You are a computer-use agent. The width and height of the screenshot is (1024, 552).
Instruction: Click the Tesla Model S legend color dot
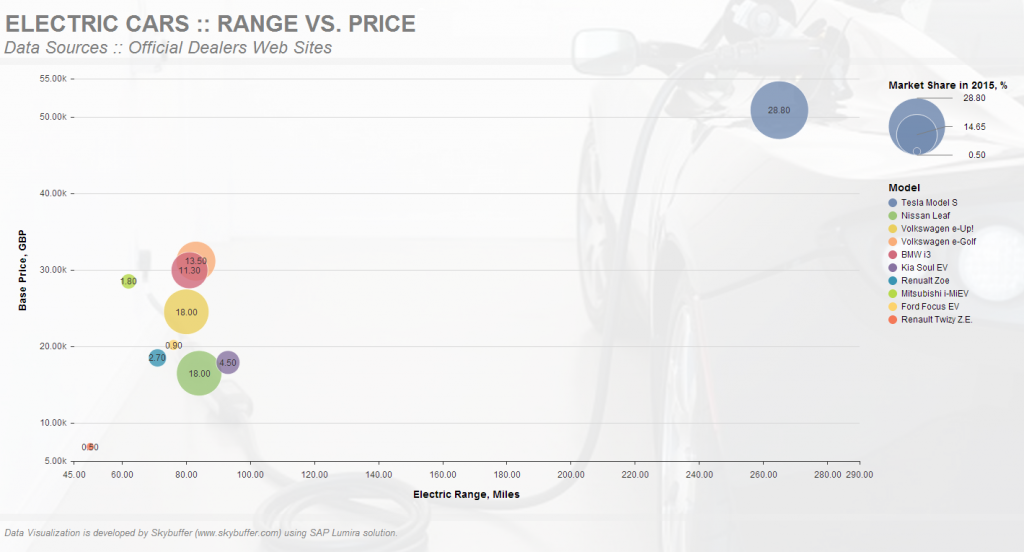(893, 203)
